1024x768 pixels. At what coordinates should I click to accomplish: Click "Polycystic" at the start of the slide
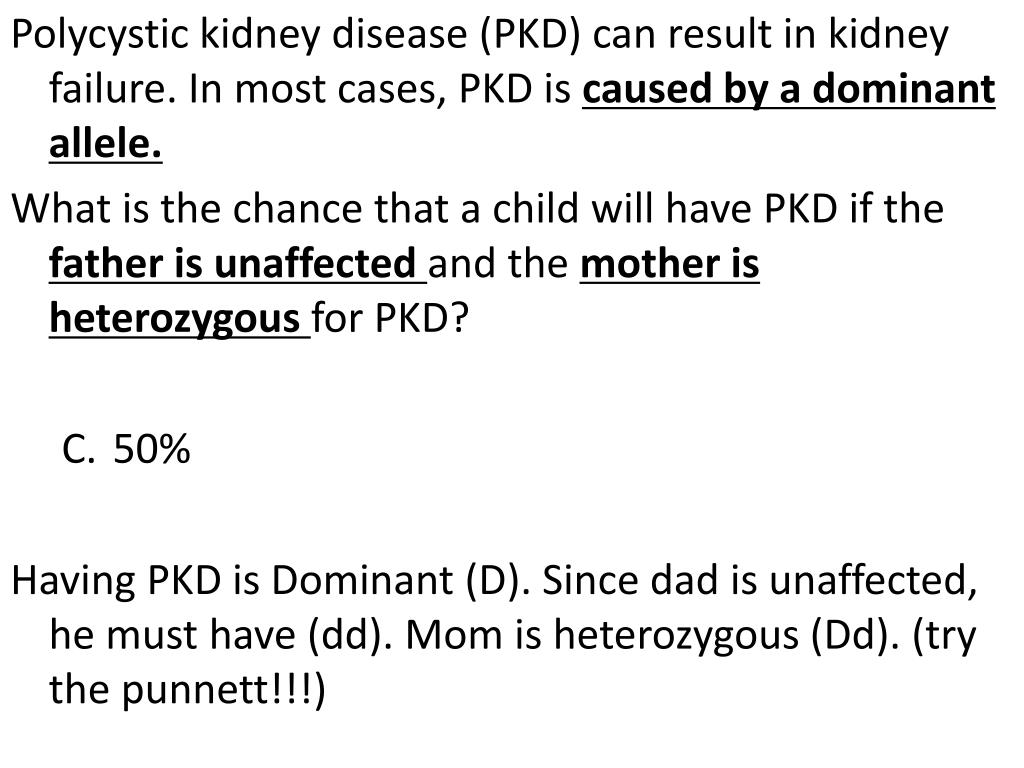(100, 35)
